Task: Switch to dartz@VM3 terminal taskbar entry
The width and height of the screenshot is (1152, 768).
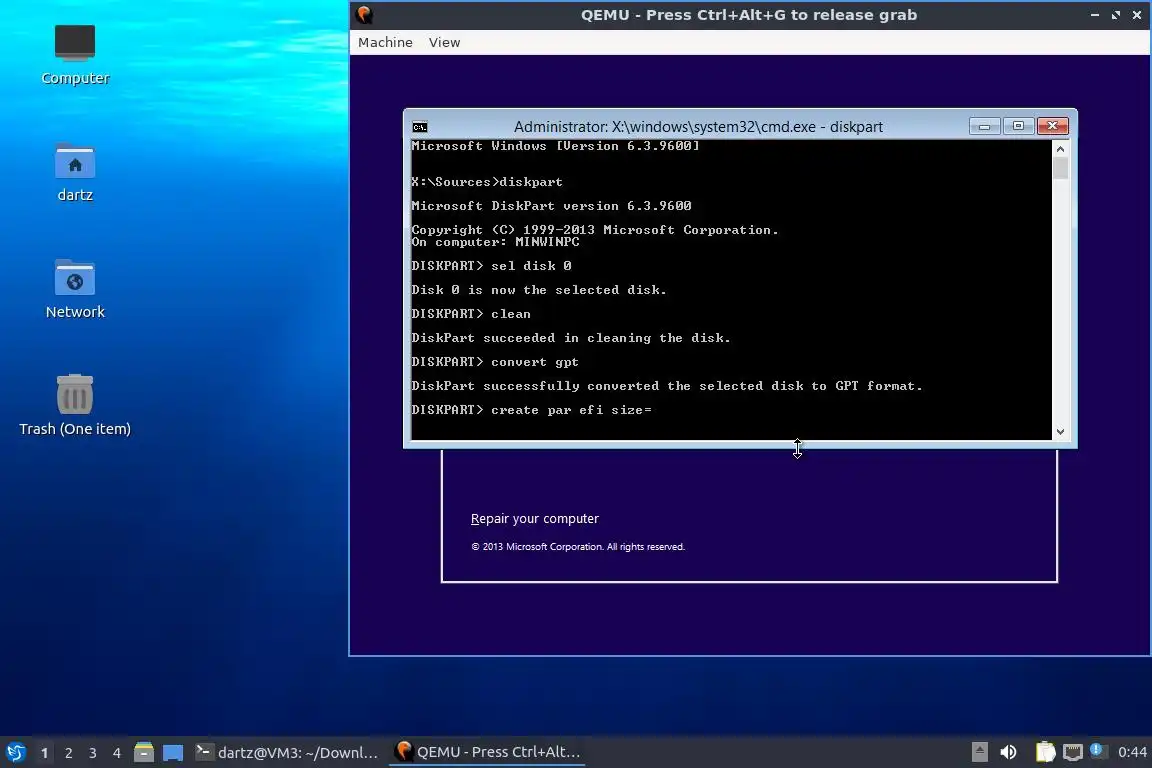Action: point(287,752)
